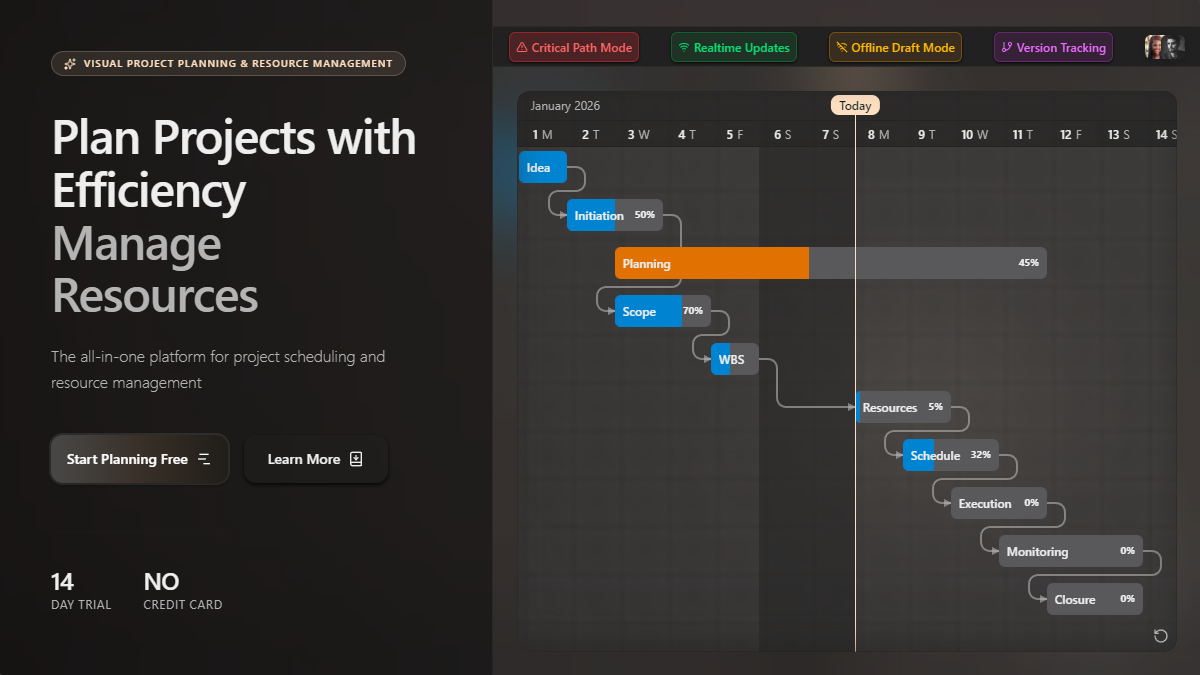Screen dimensions: 1200x675
Task: Click the Start Planning Free button
Action: point(139,459)
